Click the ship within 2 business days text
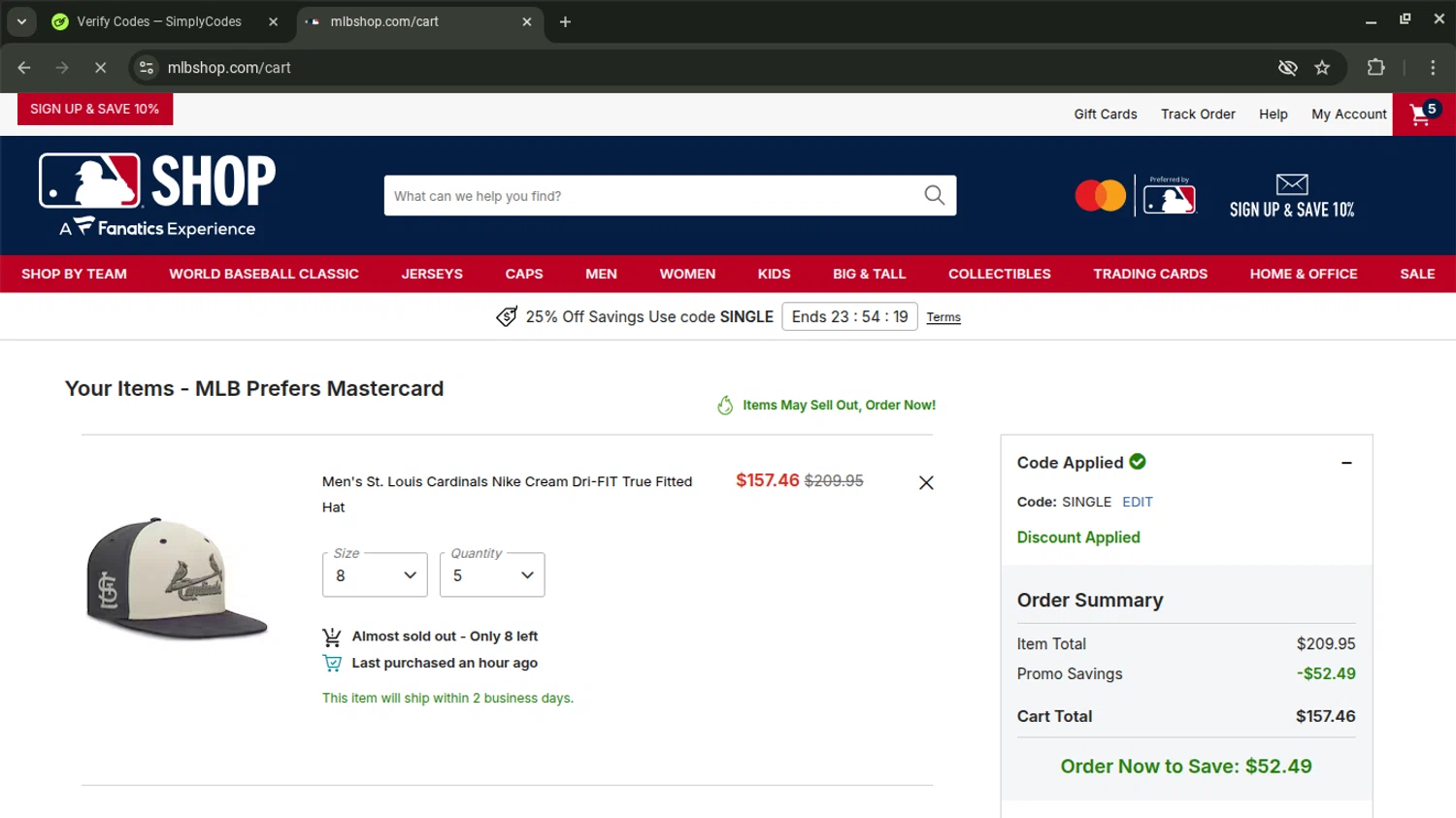Viewport: 1456px width, 818px height. (x=447, y=698)
